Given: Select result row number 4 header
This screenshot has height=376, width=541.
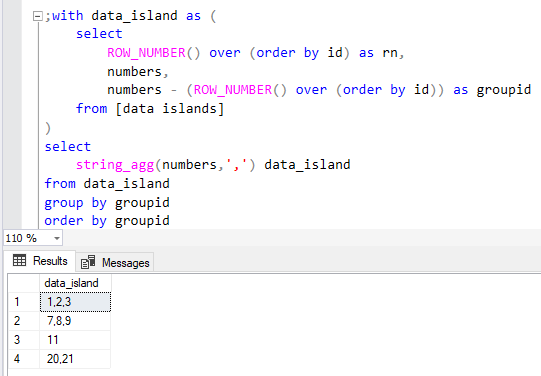Looking at the screenshot, I should point(23,359).
